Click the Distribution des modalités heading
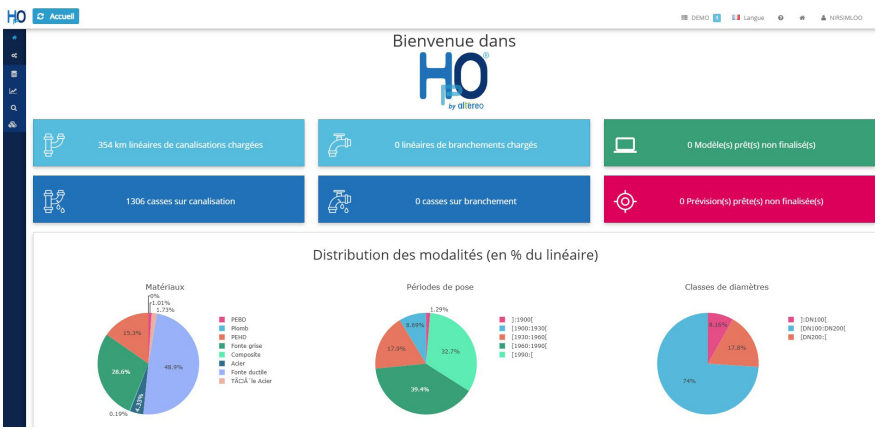880x429 pixels. click(x=455, y=255)
